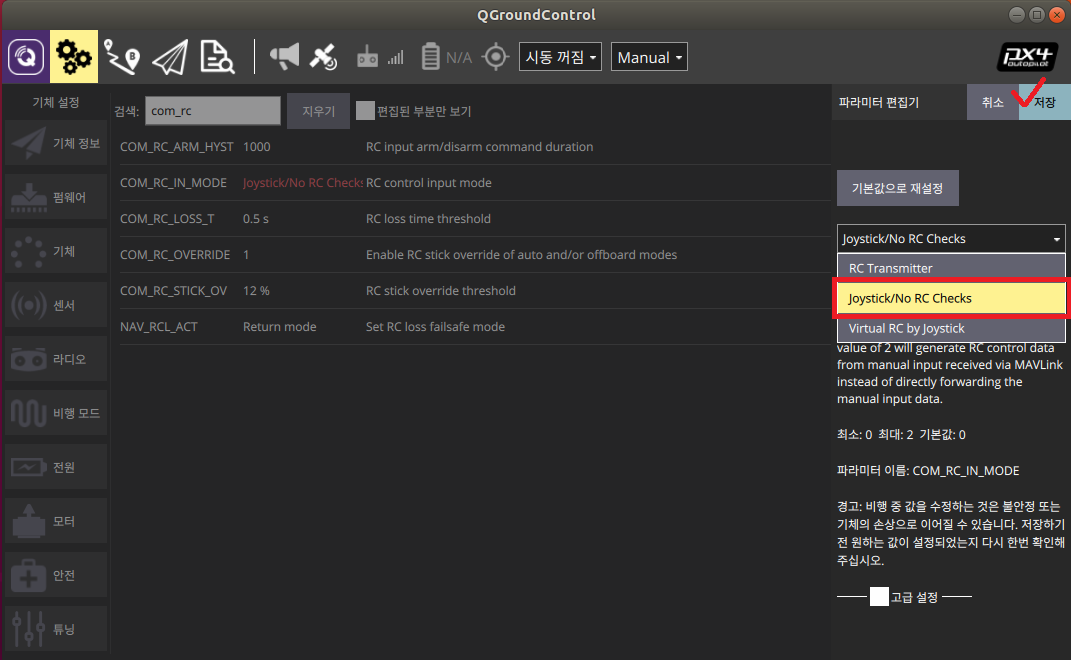
Task: Click 취소 to cancel parameter editing
Action: [992, 102]
